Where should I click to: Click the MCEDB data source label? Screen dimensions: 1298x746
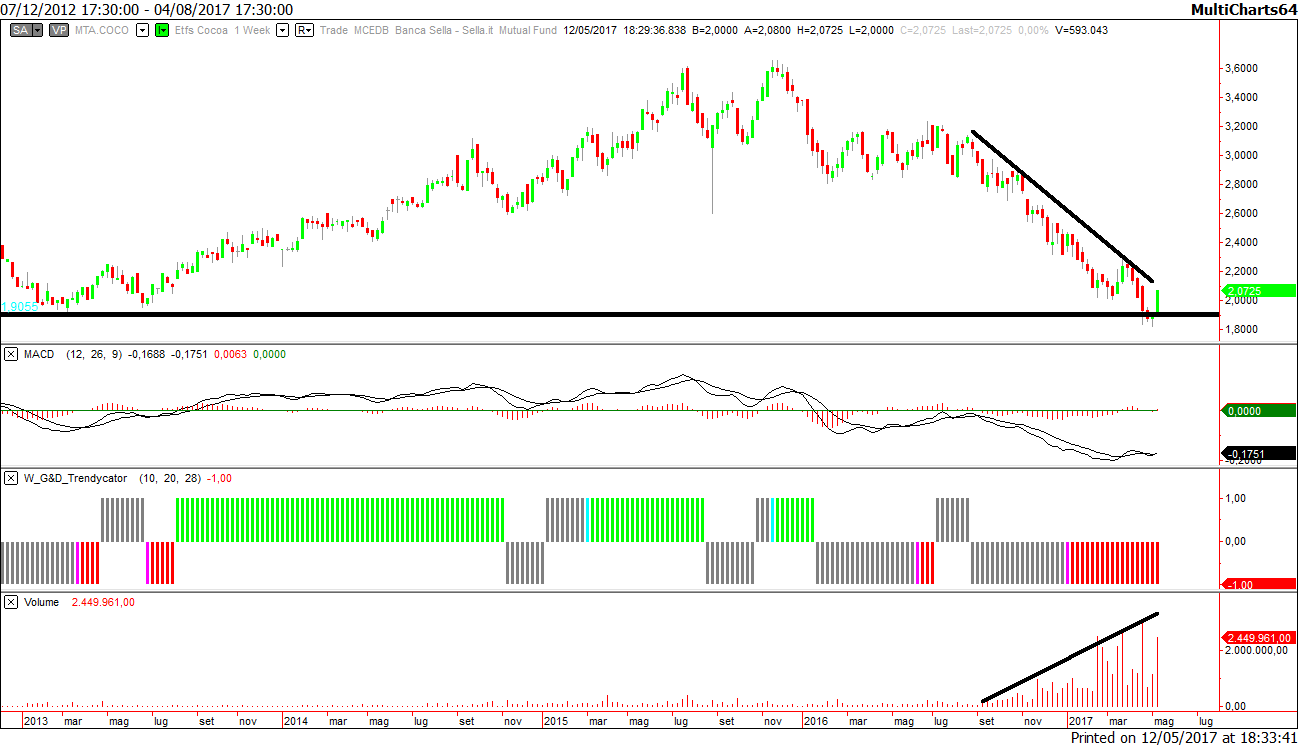click(x=371, y=30)
